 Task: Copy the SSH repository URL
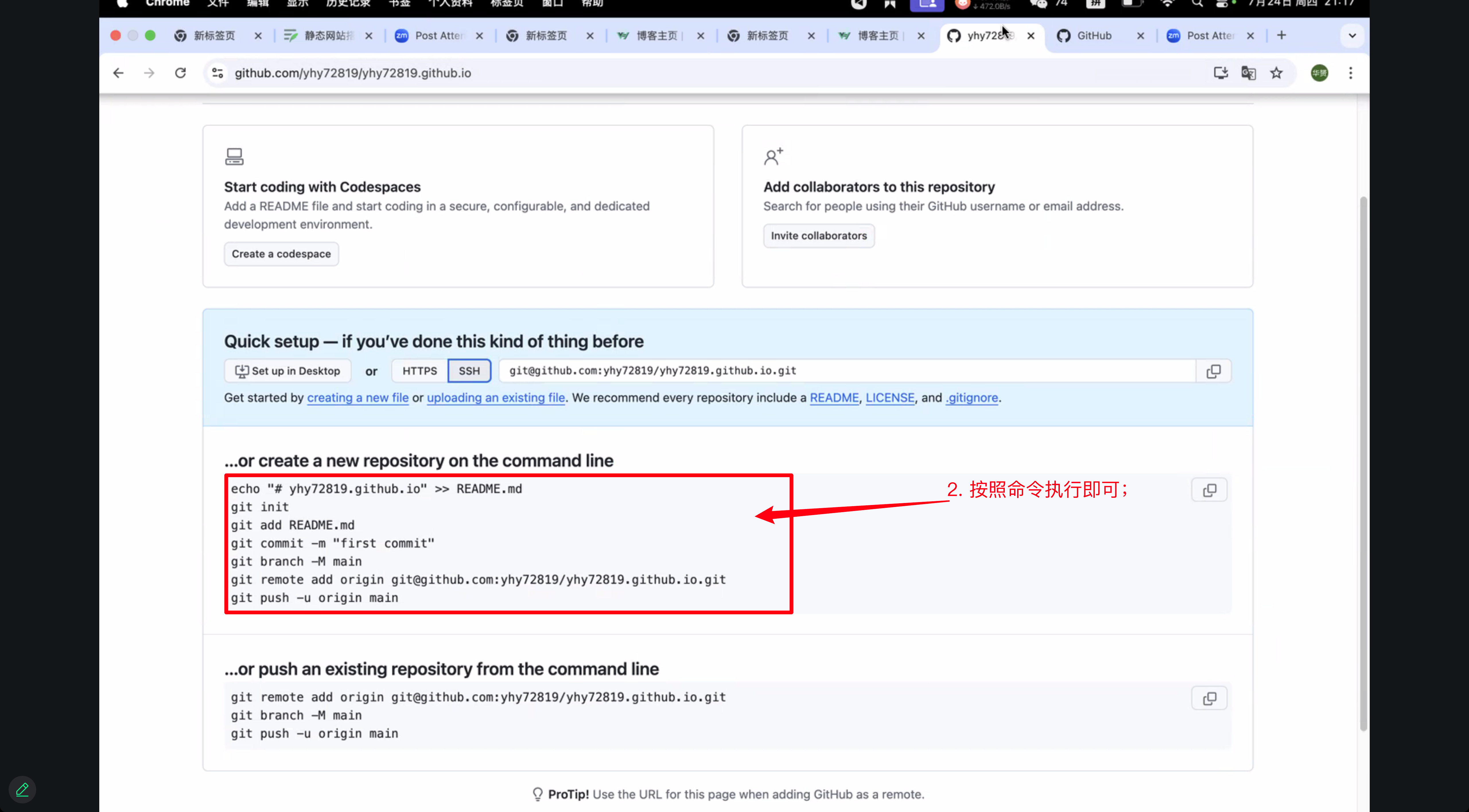tap(1214, 371)
